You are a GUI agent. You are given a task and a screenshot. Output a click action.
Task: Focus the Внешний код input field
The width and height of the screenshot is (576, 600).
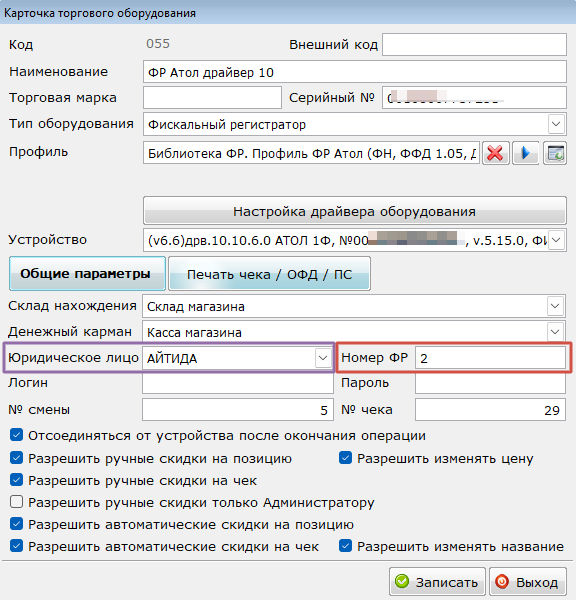pos(474,44)
